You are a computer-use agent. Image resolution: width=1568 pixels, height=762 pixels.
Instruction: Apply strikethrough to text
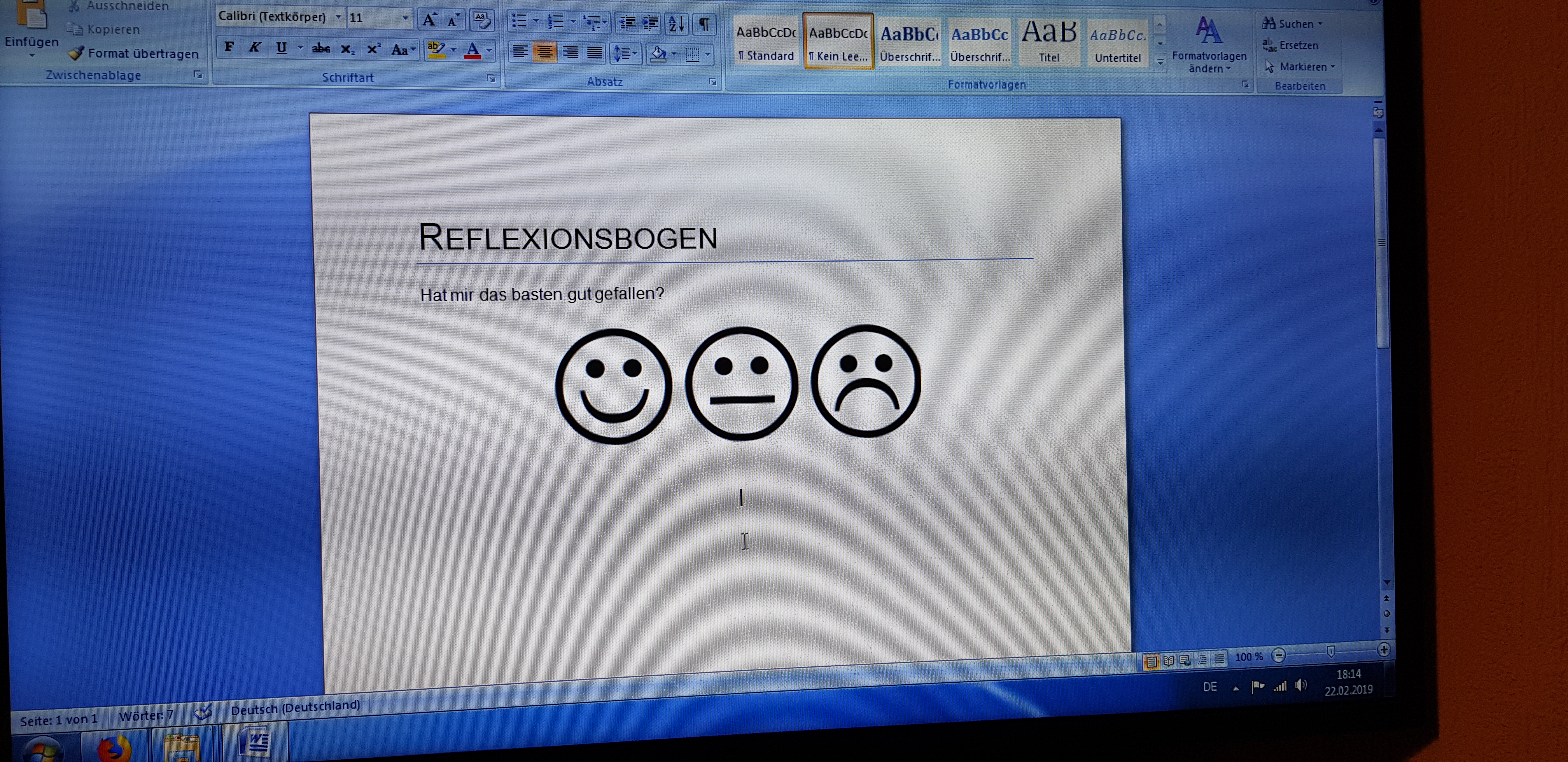point(321,48)
